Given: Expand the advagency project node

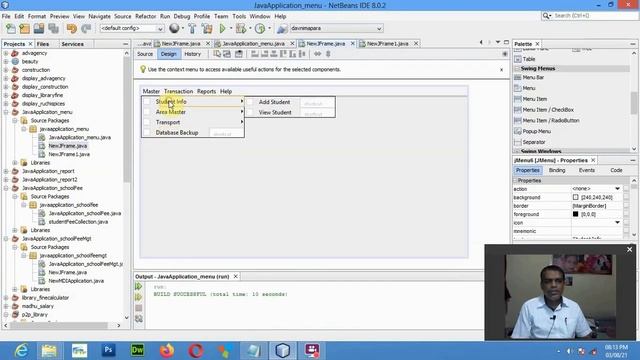Looking at the screenshot, I should click(6, 53).
